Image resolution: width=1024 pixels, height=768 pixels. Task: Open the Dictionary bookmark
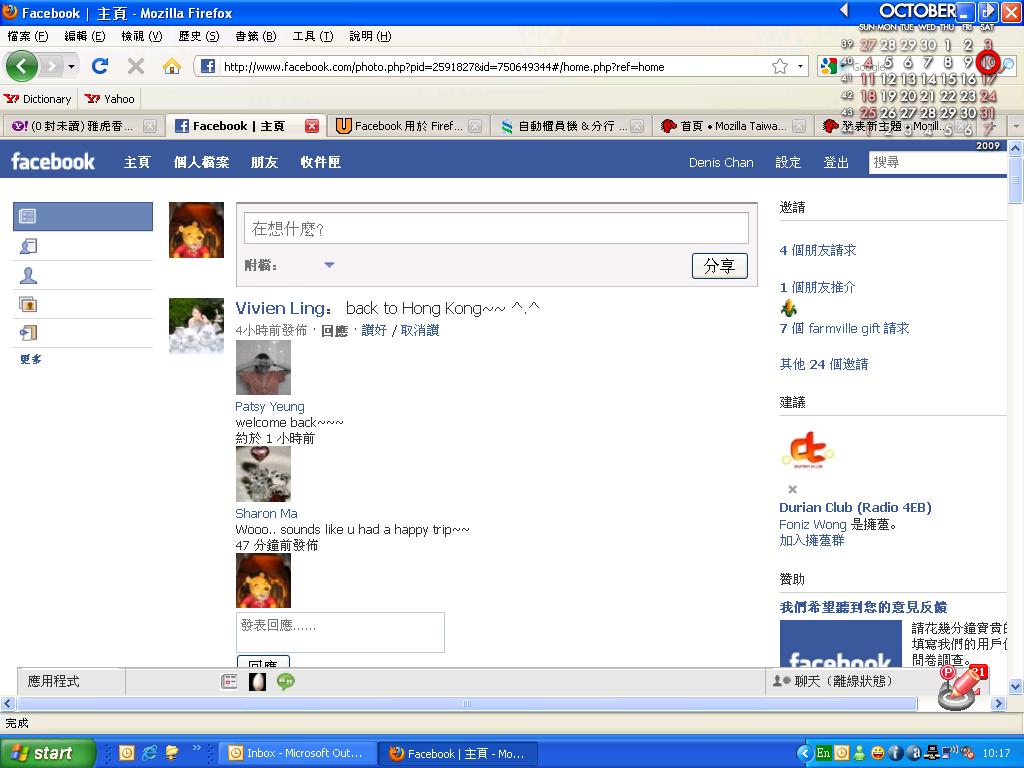click(38, 99)
